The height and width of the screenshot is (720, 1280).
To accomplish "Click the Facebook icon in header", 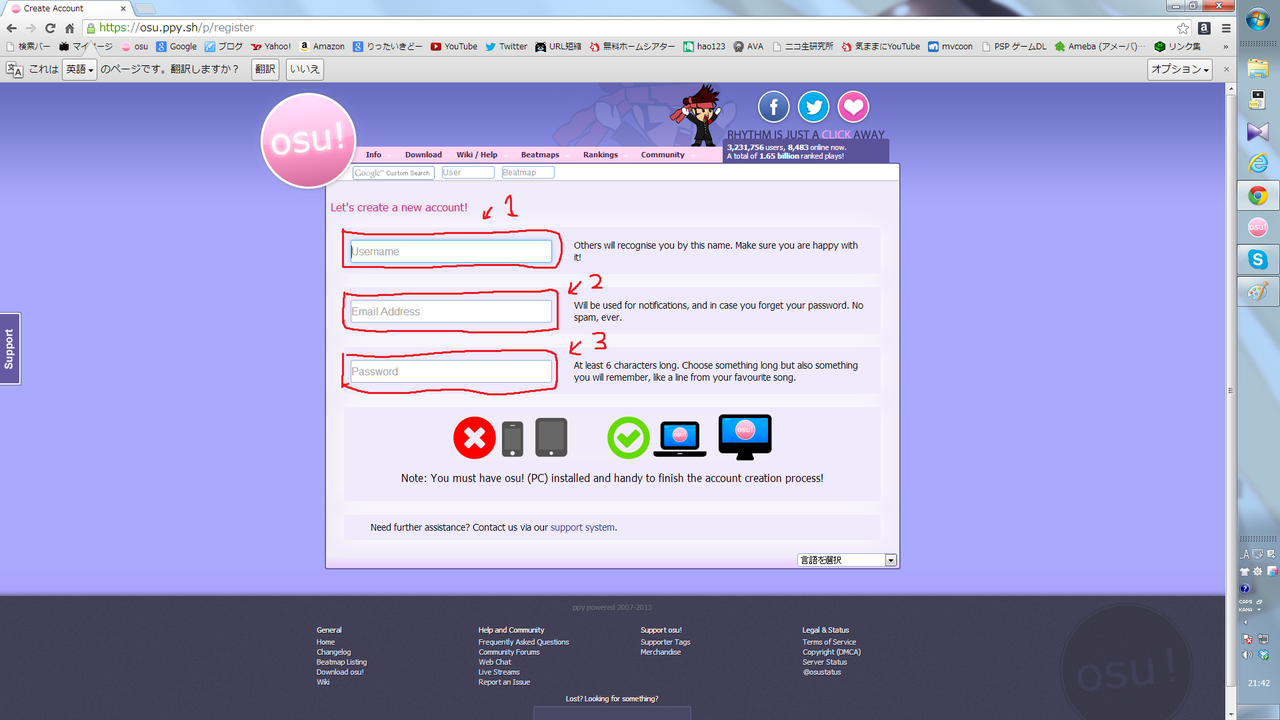I will [773, 106].
